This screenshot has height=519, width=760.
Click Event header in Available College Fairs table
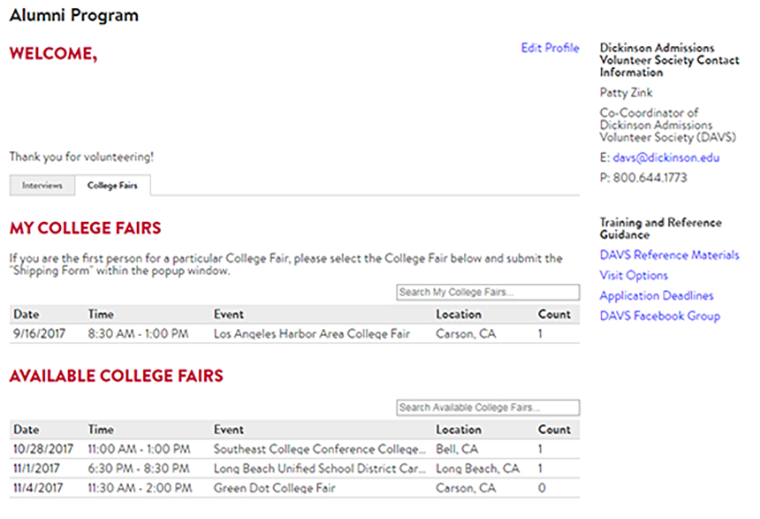(229, 430)
